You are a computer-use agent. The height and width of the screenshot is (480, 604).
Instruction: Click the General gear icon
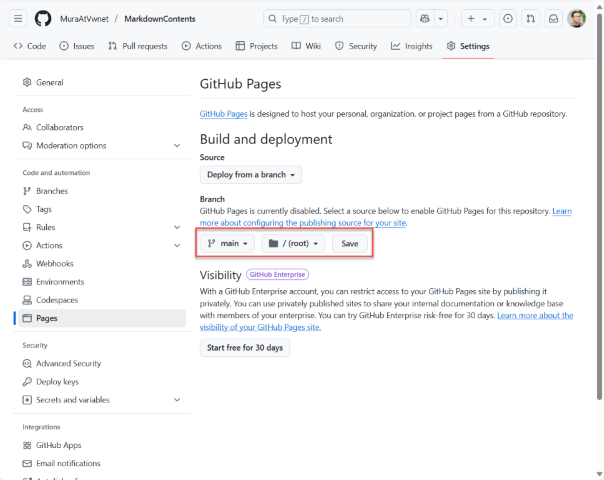click(27, 82)
